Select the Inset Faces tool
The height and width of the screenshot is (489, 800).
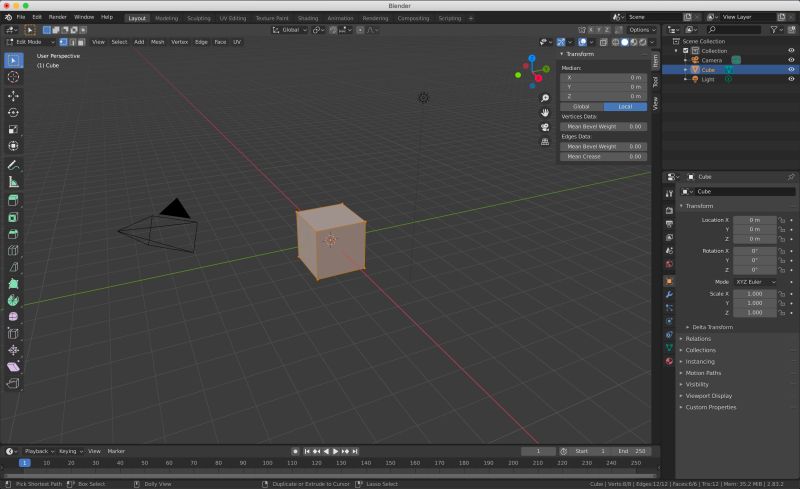(x=13, y=217)
